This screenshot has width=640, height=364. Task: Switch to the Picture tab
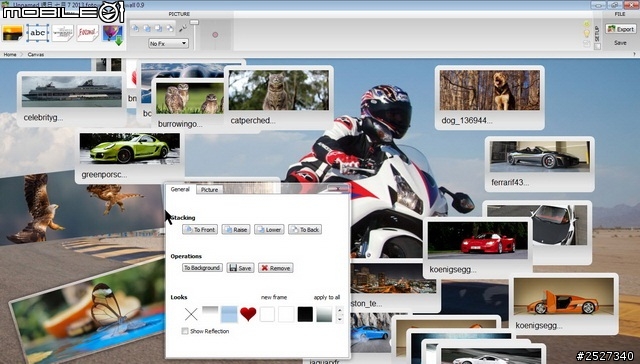coord(209,190)
